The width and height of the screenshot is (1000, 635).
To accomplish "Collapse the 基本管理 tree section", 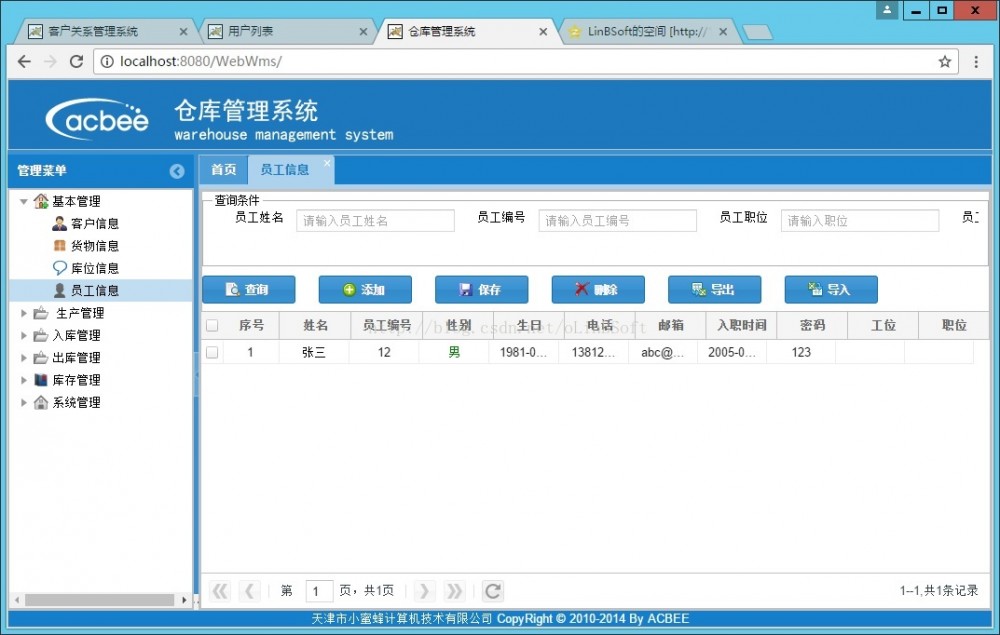I will (24, 200).
